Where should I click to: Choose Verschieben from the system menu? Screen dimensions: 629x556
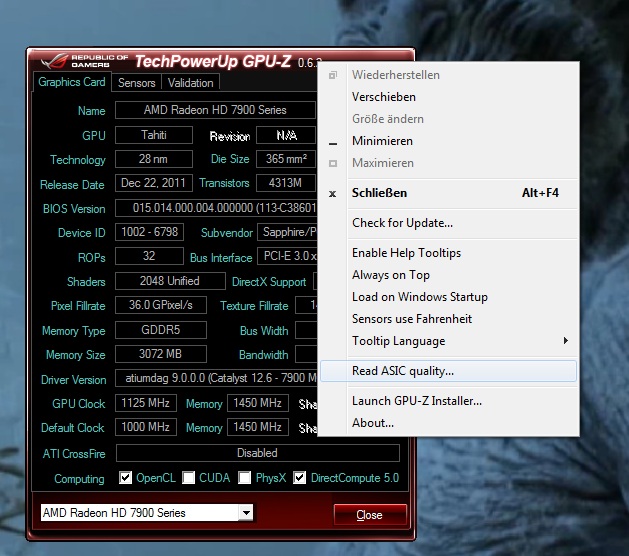[x=448, y=97]
